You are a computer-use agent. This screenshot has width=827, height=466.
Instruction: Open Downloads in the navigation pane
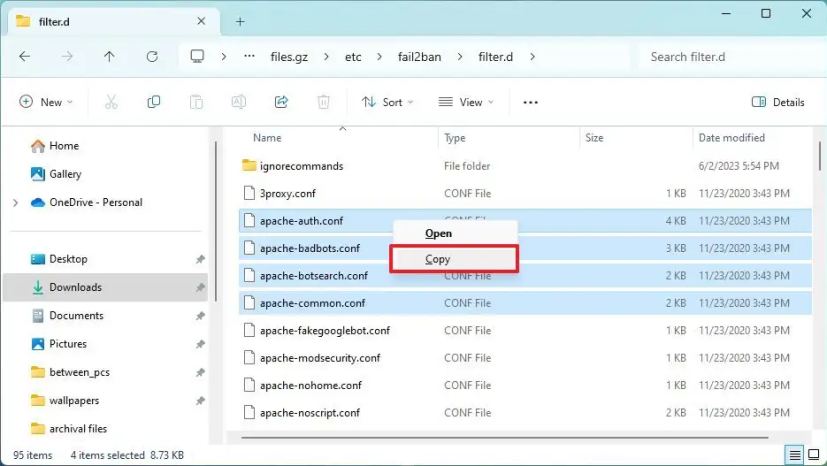coord(76,287)
